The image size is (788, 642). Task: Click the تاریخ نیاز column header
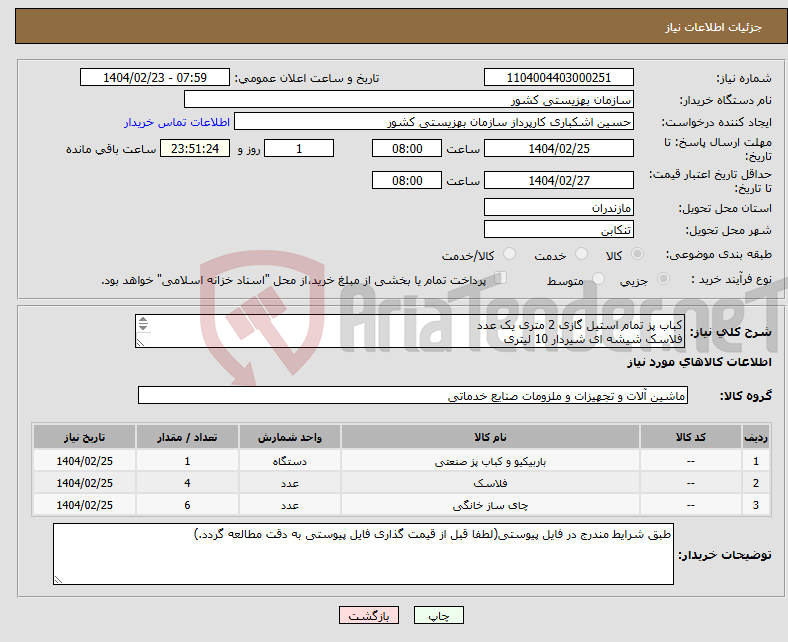click(84, 437)
